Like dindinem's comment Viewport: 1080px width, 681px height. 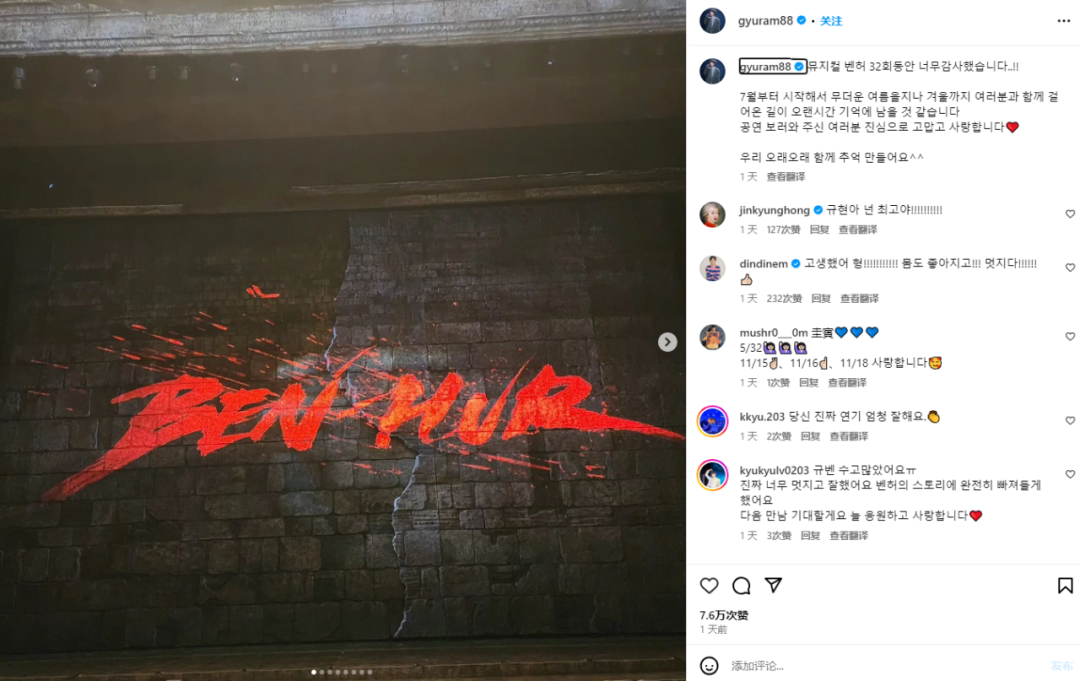[1070, 268]
